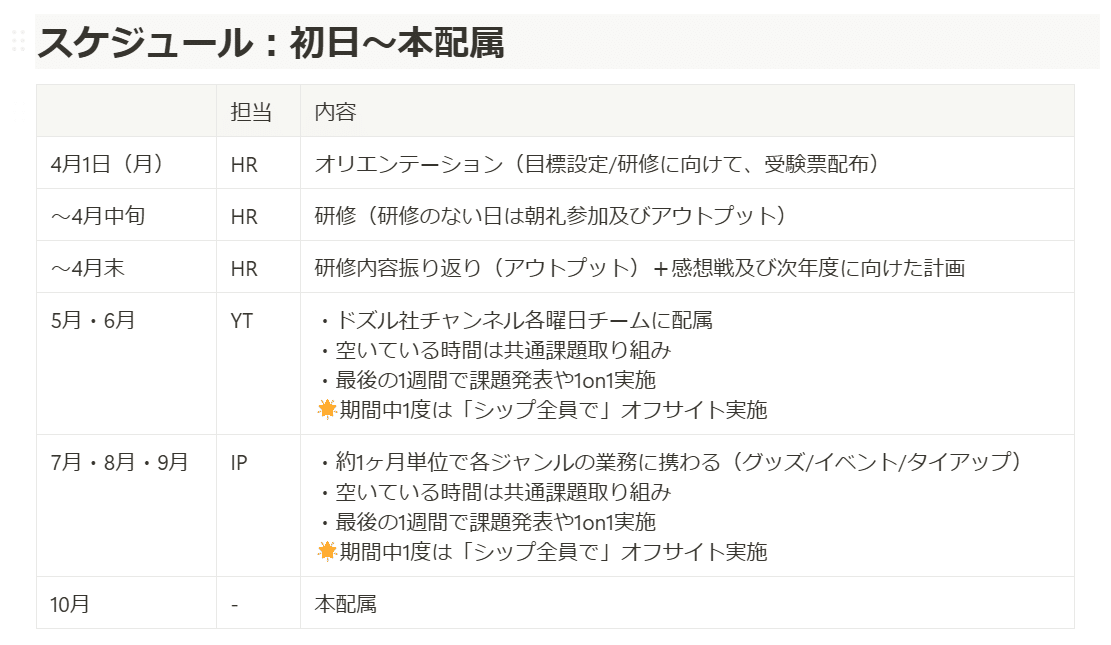Viewport: 1111px width, 645px height.
Task: Click the drag handle beside the スケジュール heading
Action: click(18, 42)
